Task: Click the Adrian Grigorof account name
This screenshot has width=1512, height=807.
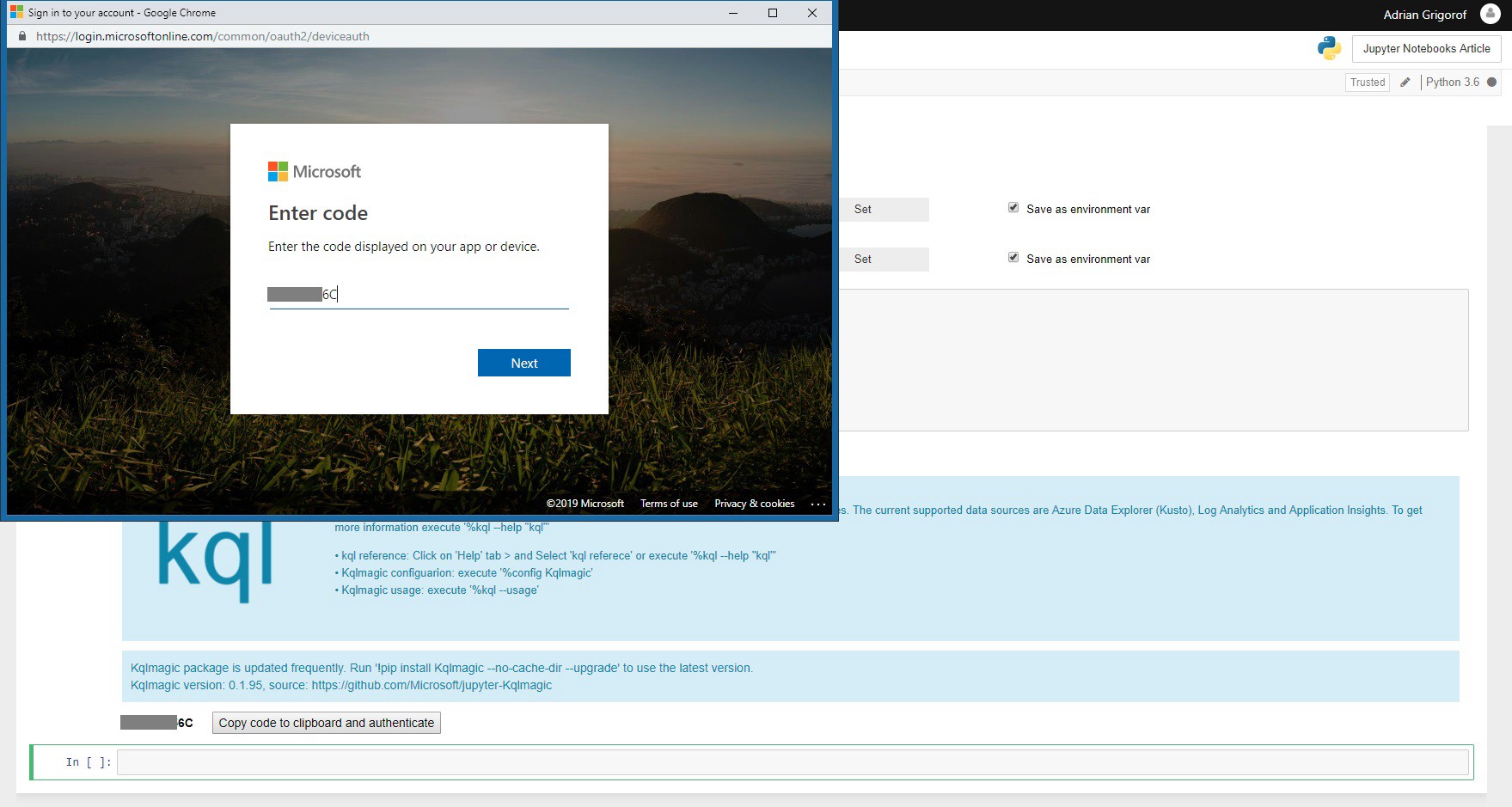Action: (1424, 15)
